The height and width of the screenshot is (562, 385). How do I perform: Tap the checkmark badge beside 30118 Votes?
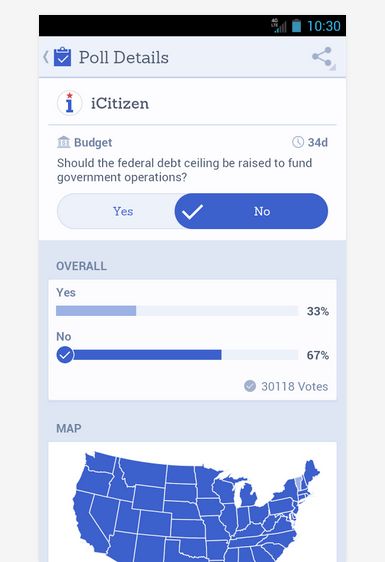[x=250, y=386]
